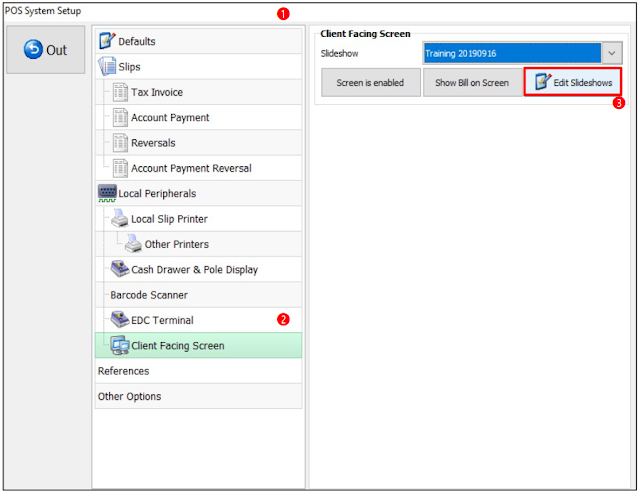
Task: Open the References section
Action: pyautogui.click(x=199, y=371)
